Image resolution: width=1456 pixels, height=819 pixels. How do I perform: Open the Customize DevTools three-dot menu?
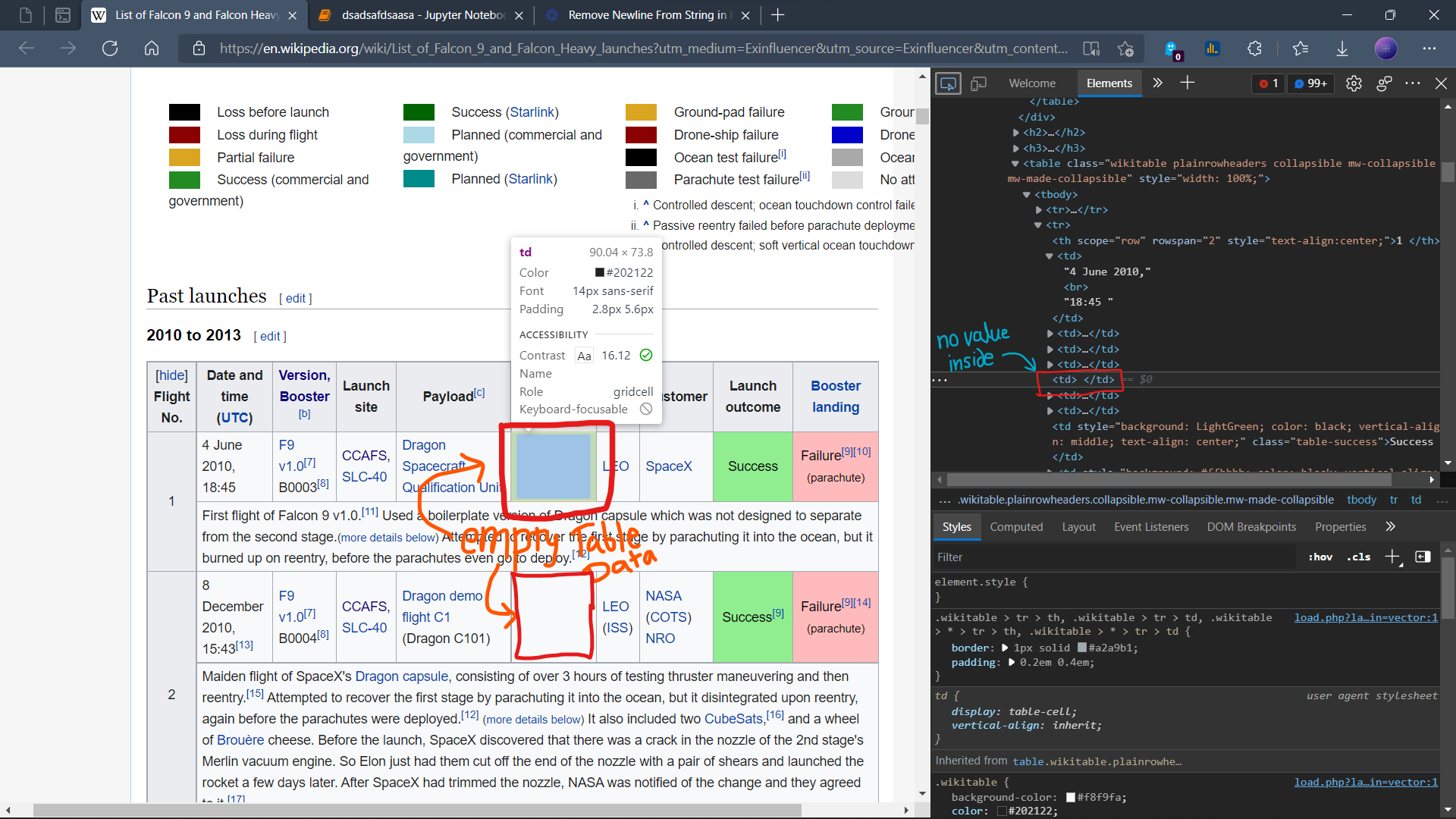[1413, 83]
